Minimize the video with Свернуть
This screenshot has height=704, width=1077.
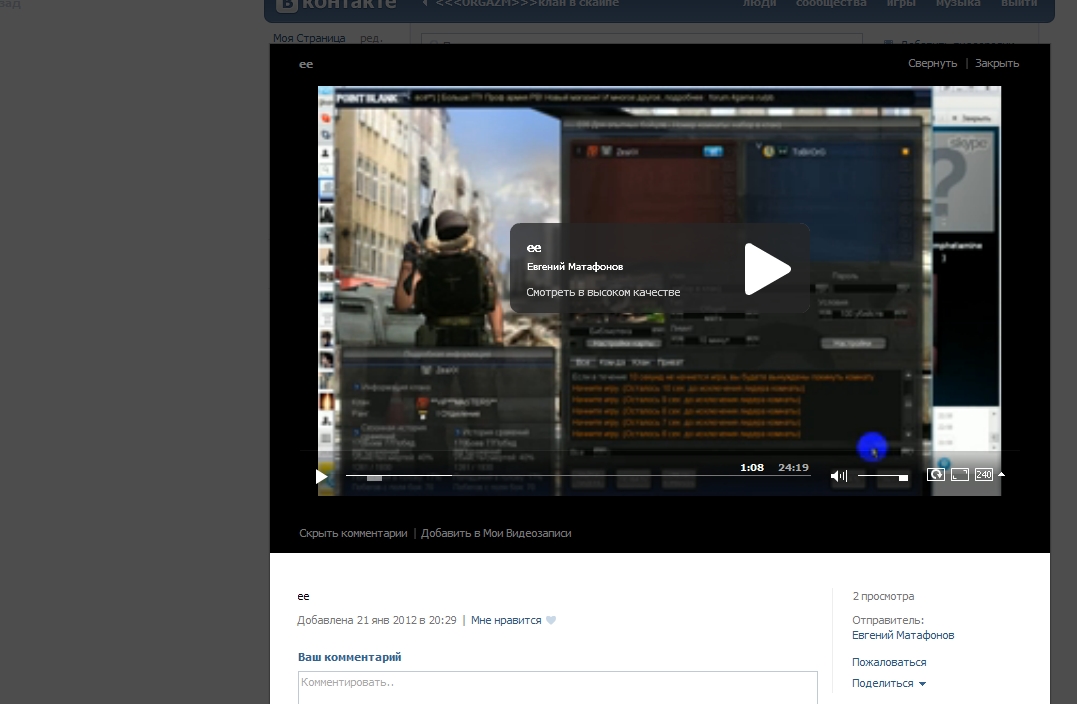(x=932, y=63)
